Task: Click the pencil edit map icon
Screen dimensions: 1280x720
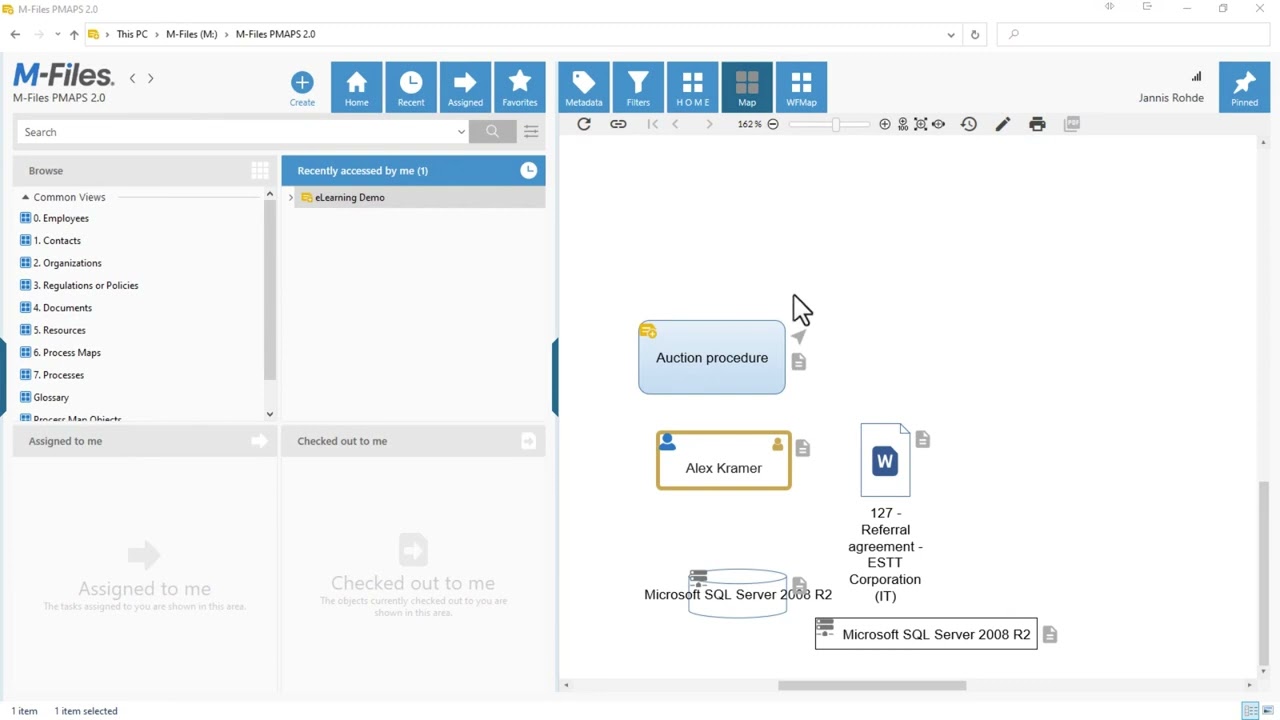Action: tap(1003, 124)
